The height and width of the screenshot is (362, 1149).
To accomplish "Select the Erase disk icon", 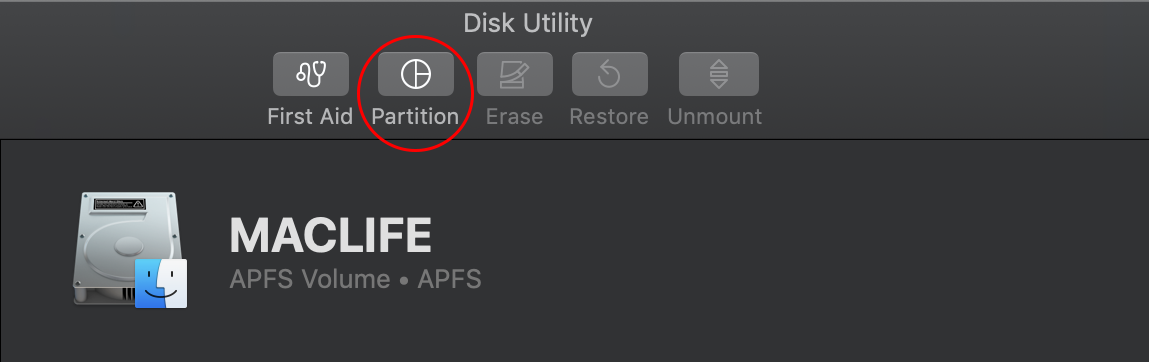I will coord(514,74).
